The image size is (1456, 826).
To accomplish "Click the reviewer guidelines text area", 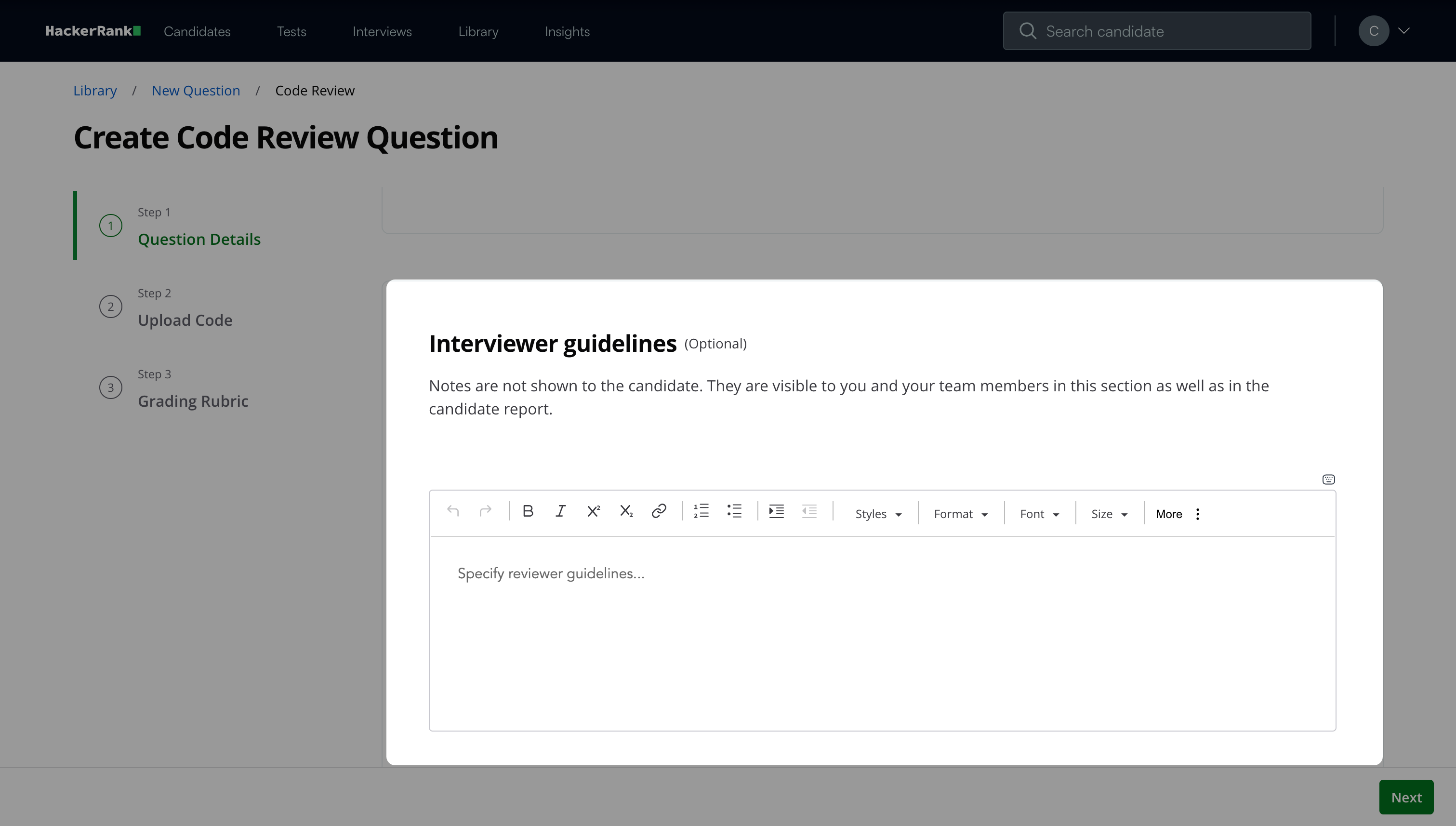I will (882, 633).
